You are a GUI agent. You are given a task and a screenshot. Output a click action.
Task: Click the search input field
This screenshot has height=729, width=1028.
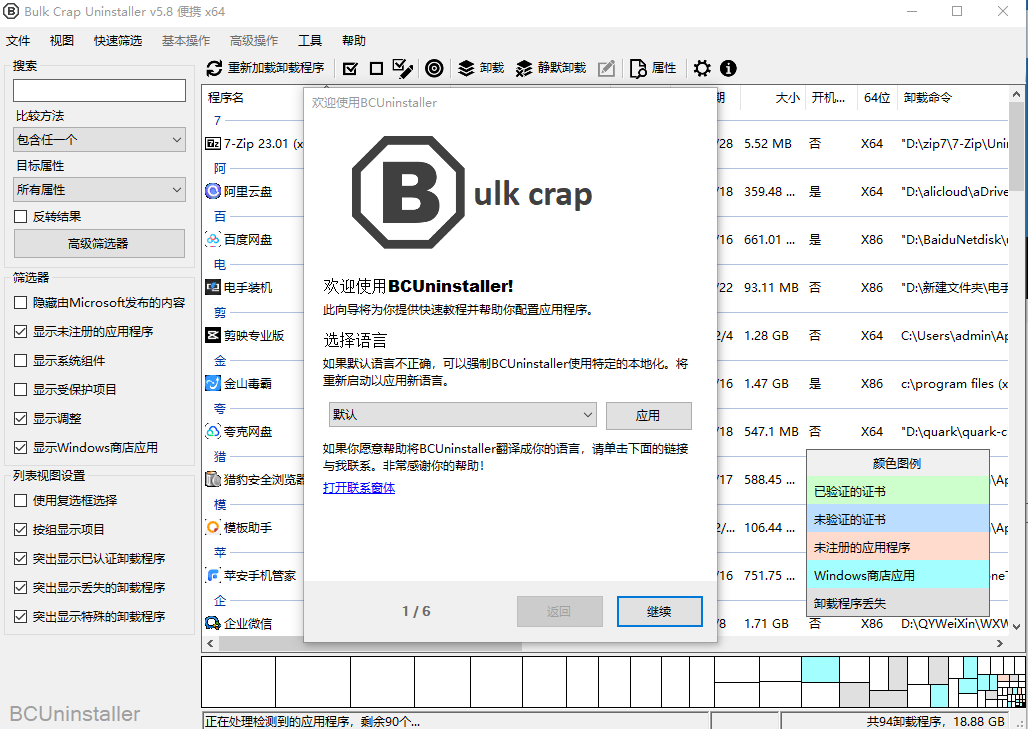click(x=99, y=90)
